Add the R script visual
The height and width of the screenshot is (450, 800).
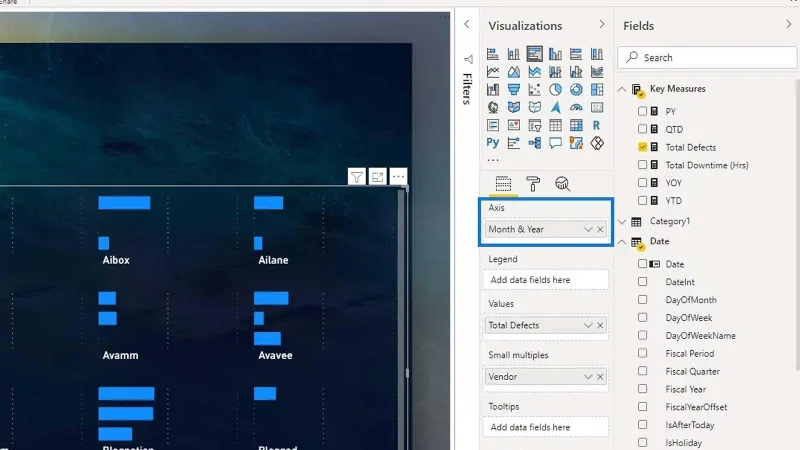tap(596, 125)
